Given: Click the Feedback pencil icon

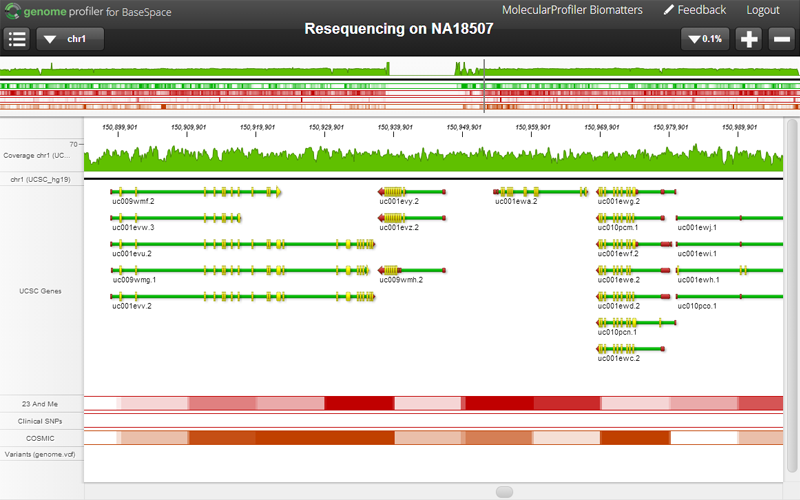Looking at the screenshot, I should click(x=668, y=10).
